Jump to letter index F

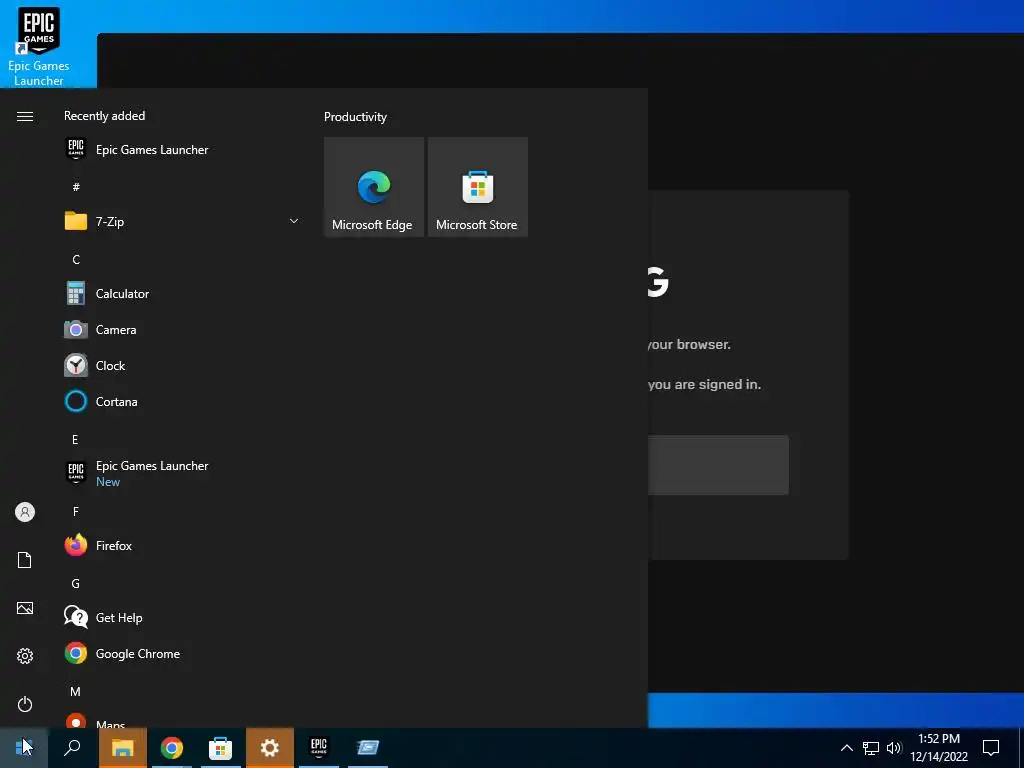point(76,511)
